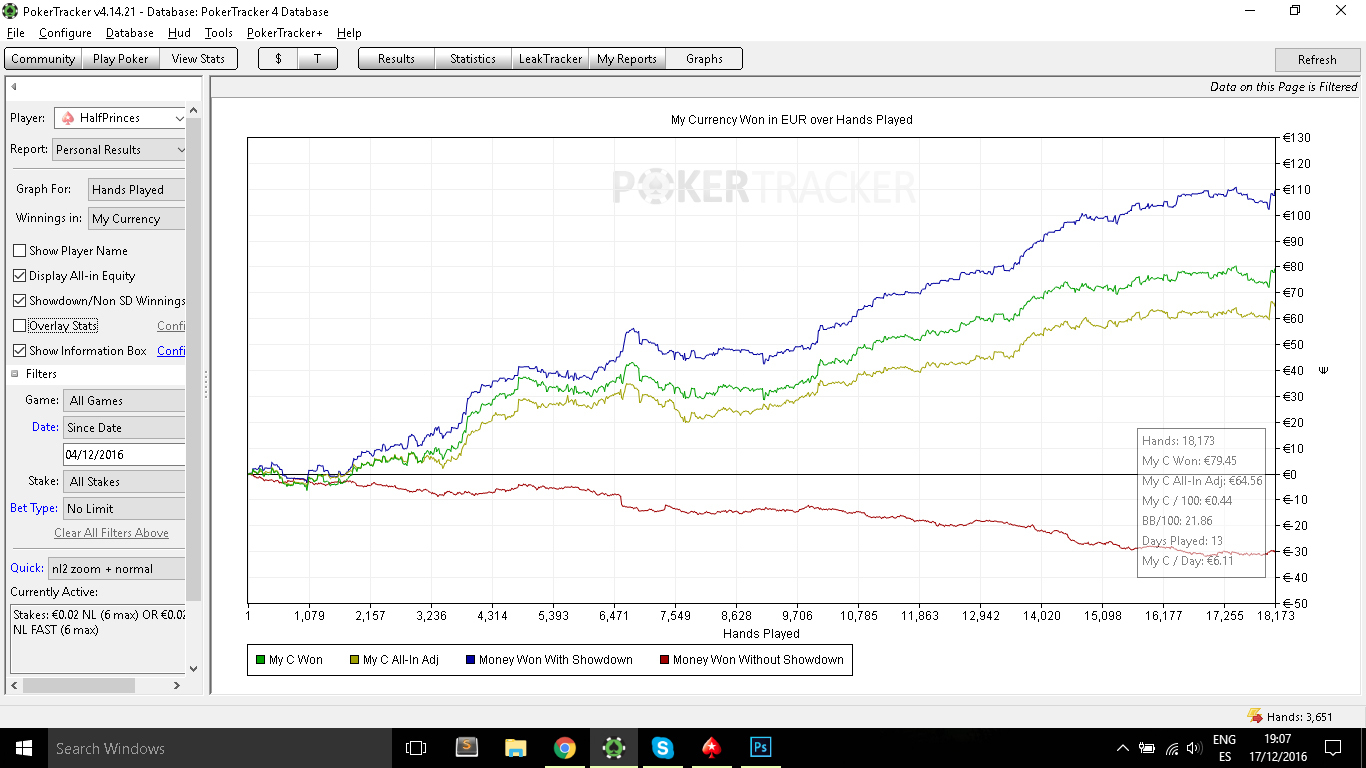1366x768 pixels.
Task: Uncheck Showdown/Non SD Winnings
Action: (20, 301)
